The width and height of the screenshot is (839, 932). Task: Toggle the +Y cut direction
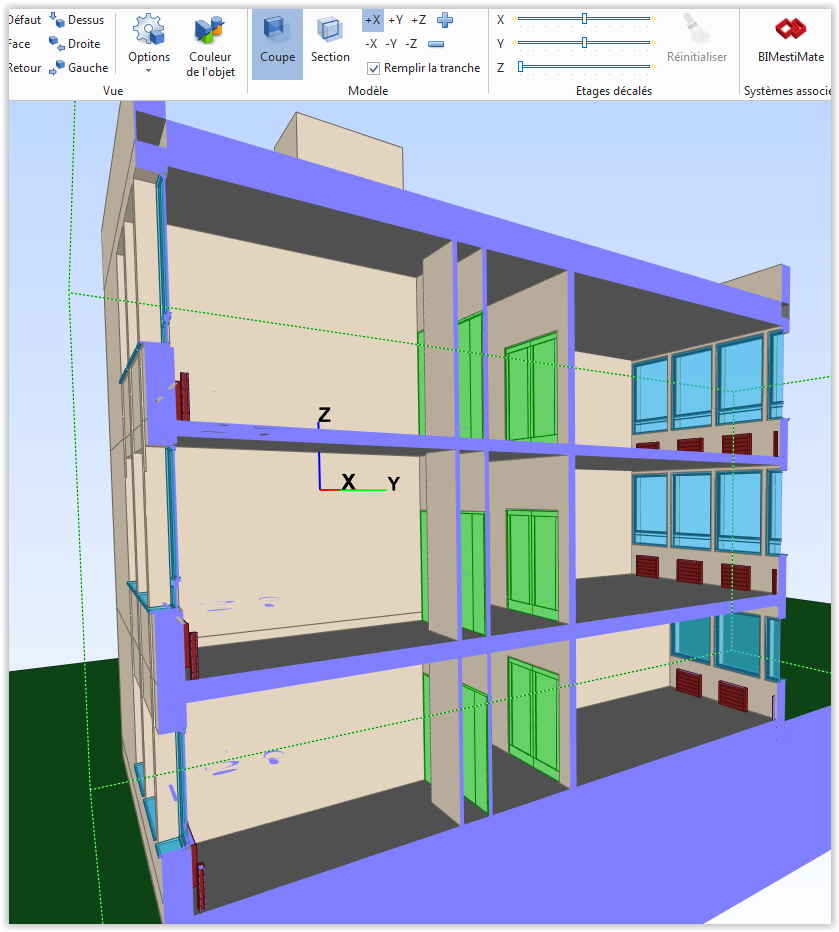click(395, 20)
